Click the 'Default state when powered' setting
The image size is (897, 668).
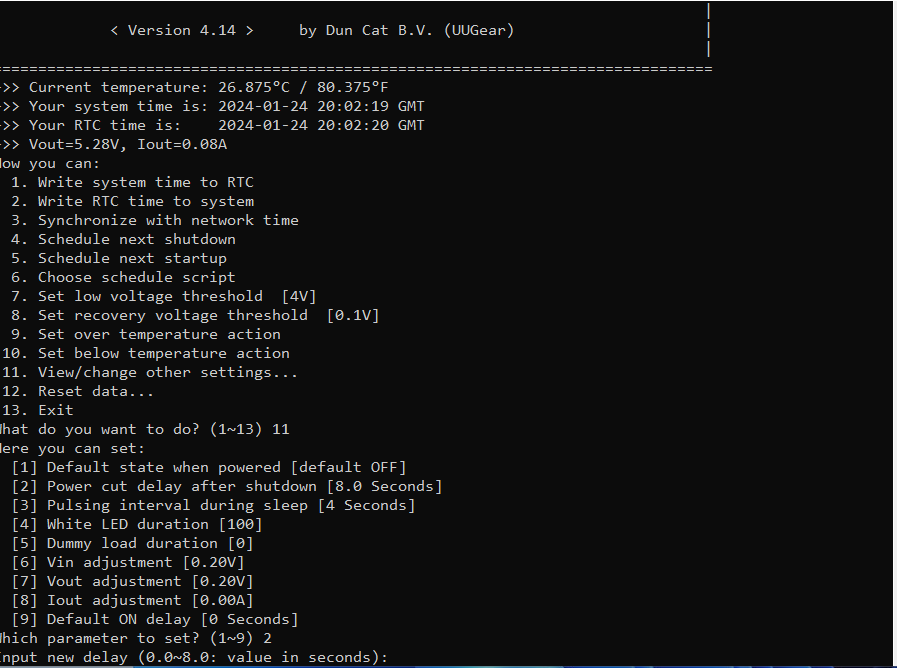point(226,467)
